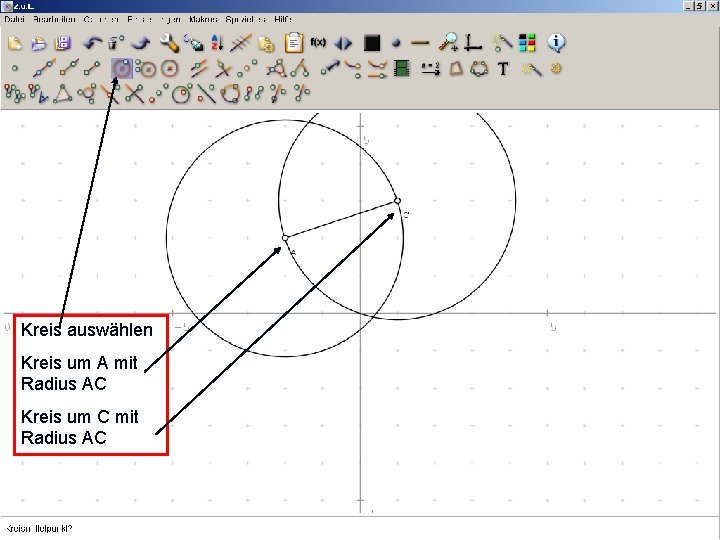Select the angle tool

pos(300,68)
